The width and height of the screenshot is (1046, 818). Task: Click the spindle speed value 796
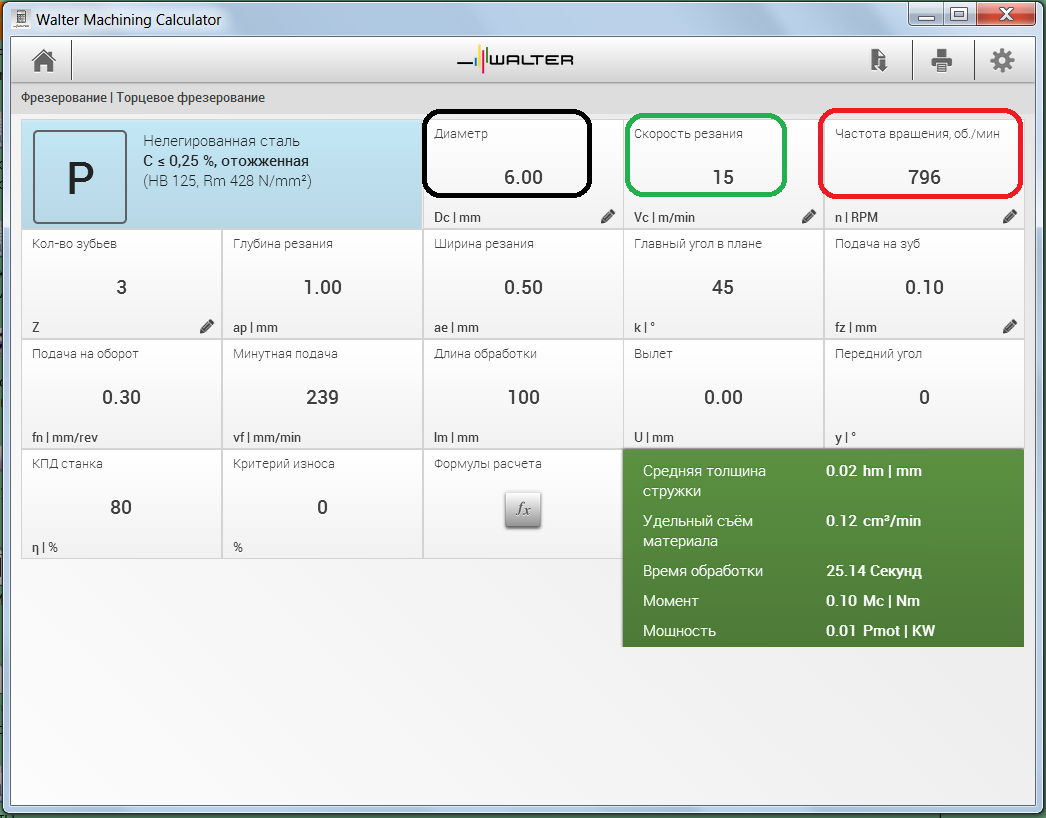[924, 177]
